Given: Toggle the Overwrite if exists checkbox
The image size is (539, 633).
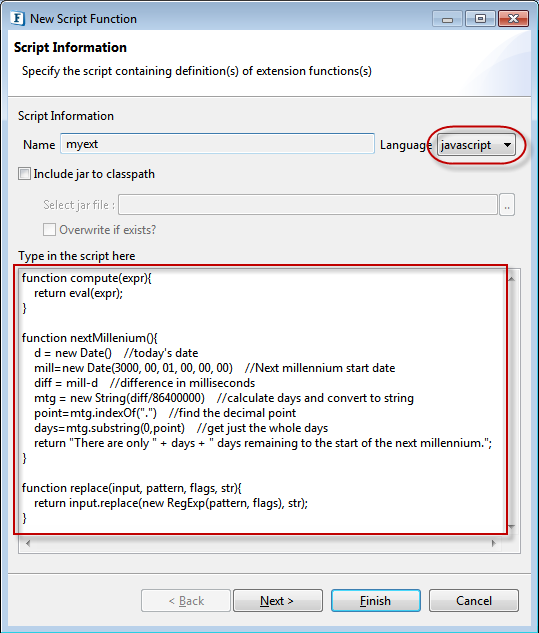Looking at the screenshot, I should coord(49,230).
